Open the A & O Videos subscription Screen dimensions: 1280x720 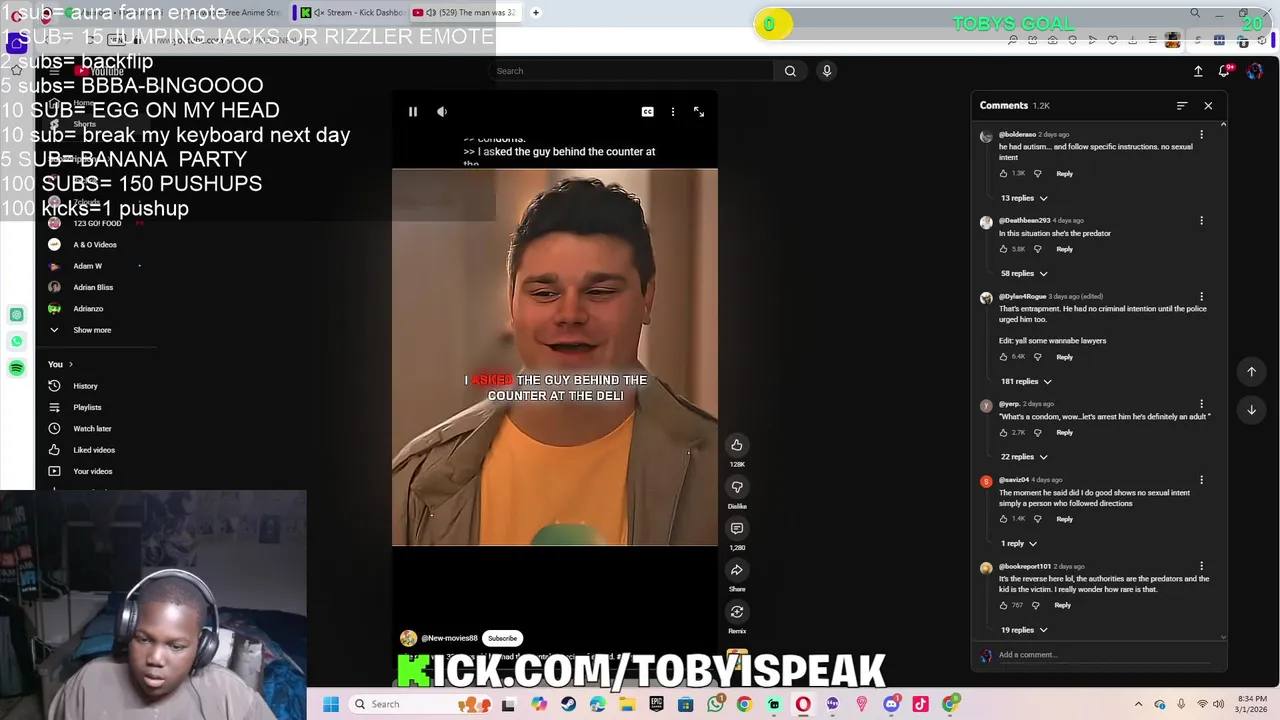[x=94, y=244]
